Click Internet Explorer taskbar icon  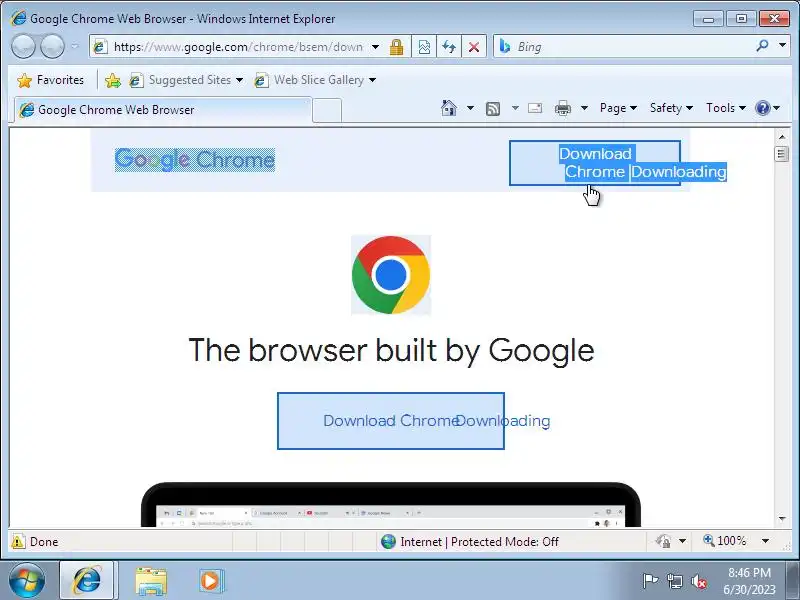[87, 581]
